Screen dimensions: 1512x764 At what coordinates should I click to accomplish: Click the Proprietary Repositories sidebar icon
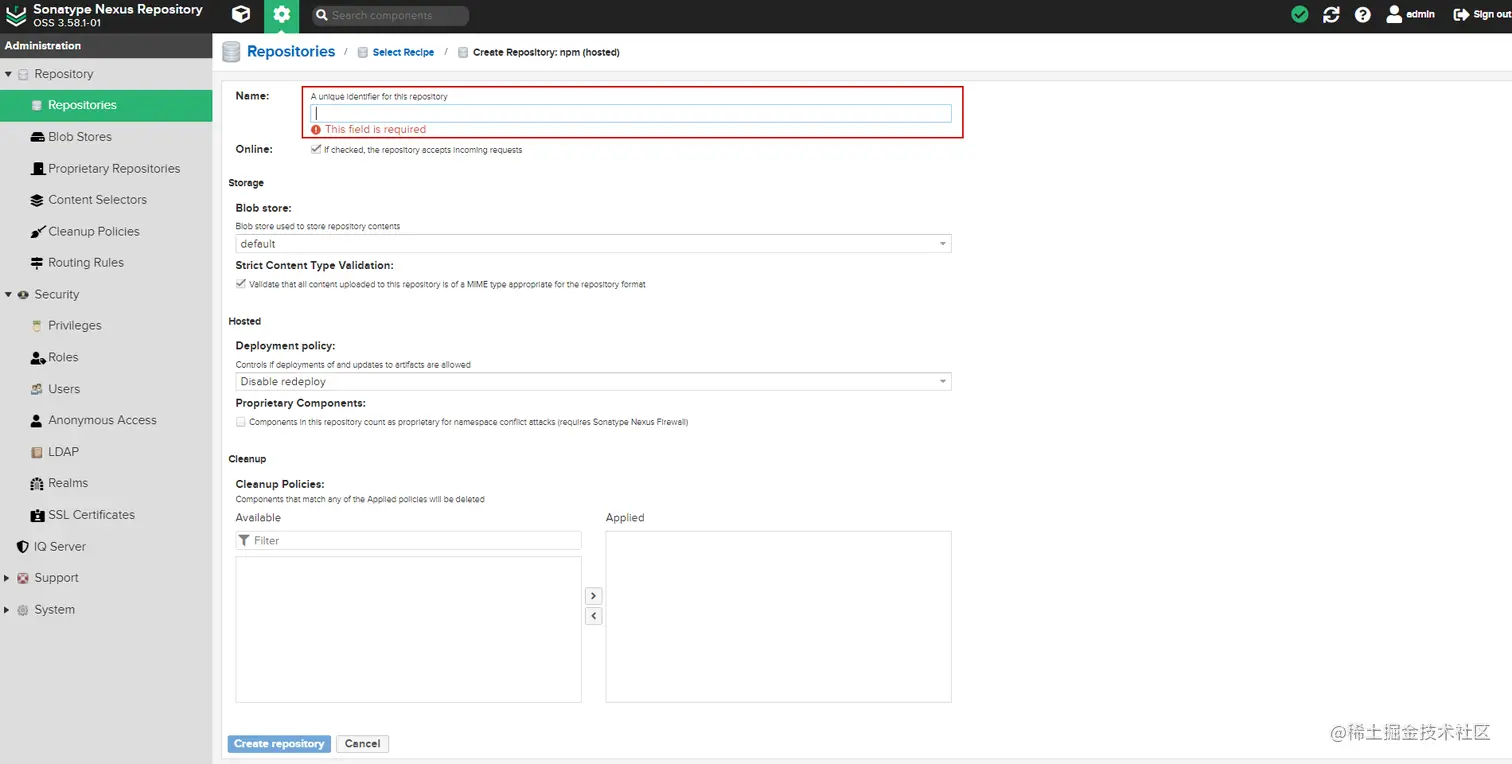point(37,169)
